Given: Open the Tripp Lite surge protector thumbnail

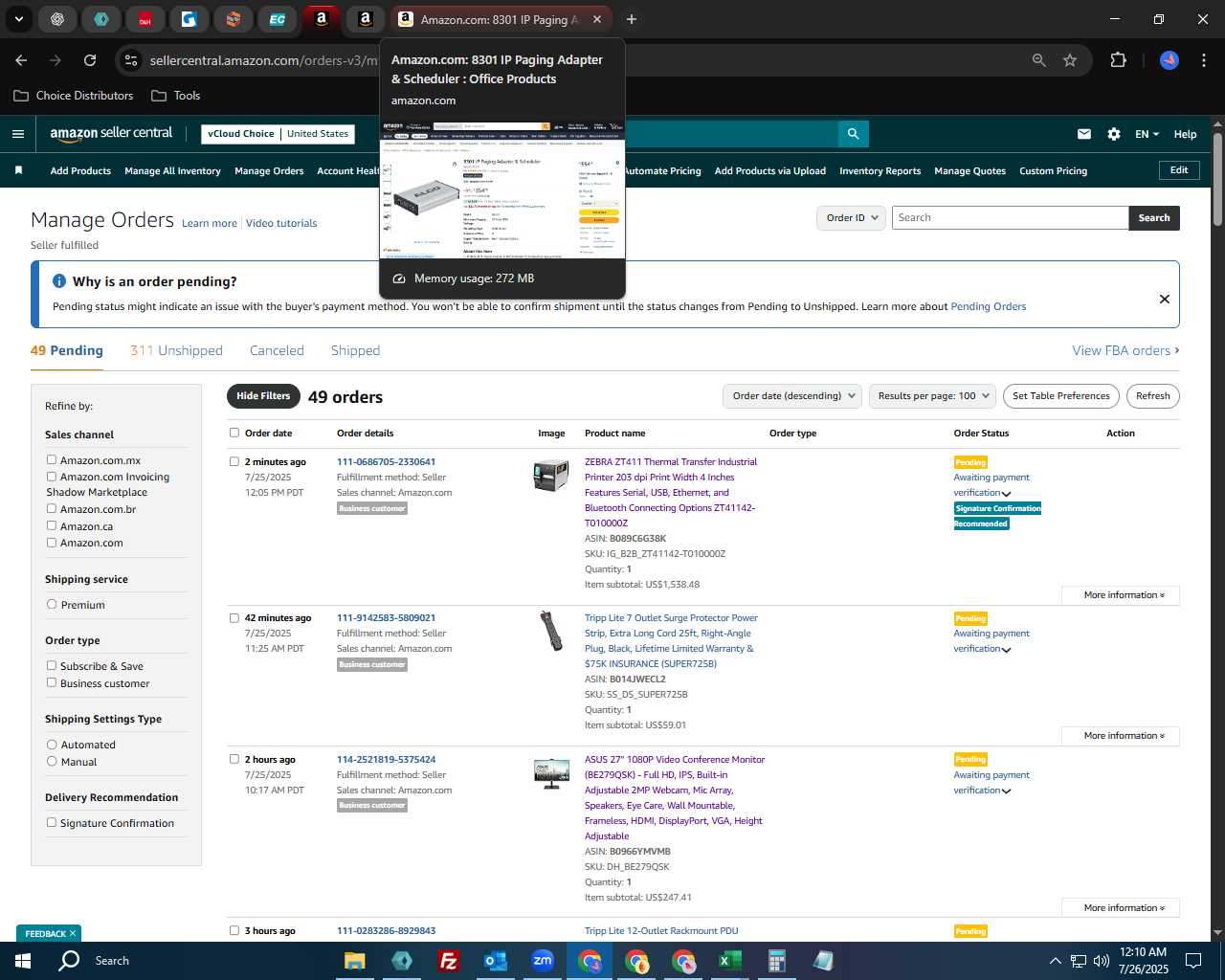Looking at the screenshot, I should (551, 631).
